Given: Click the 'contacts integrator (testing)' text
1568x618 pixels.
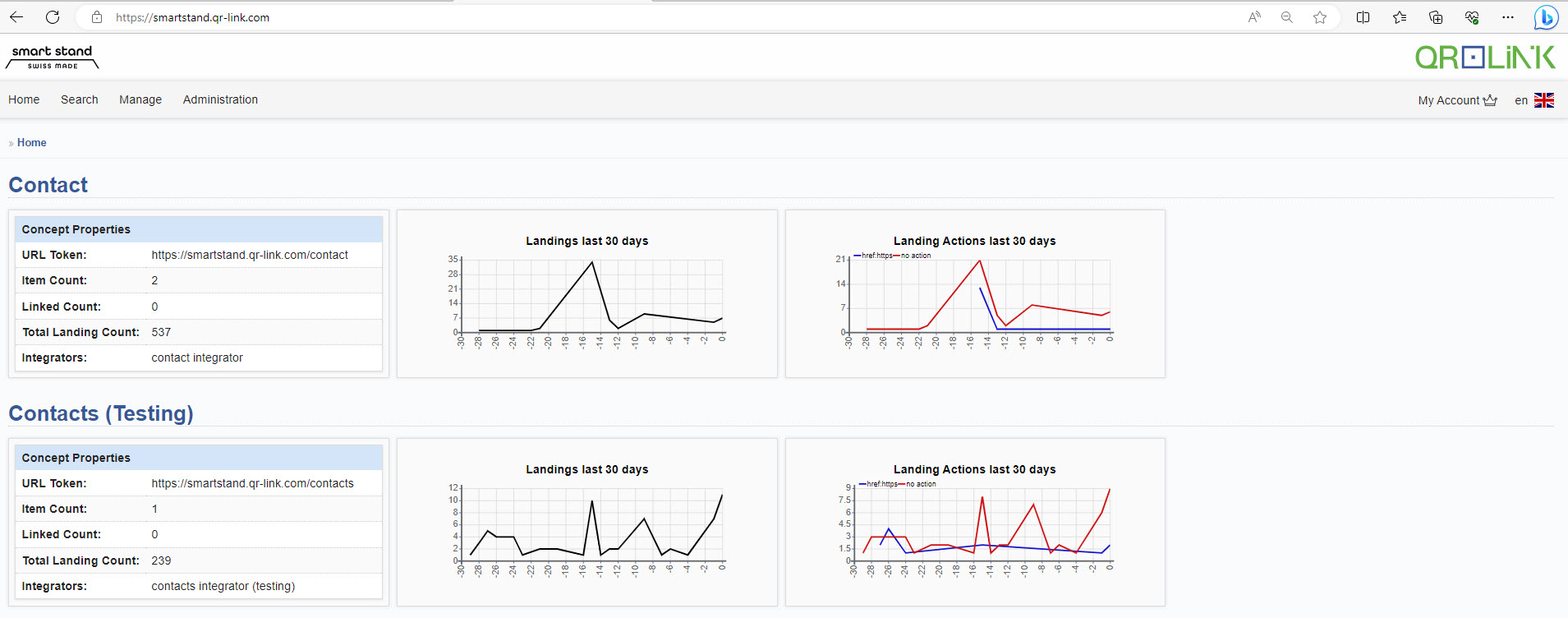Looking at the screenshot, I should 223,586.
